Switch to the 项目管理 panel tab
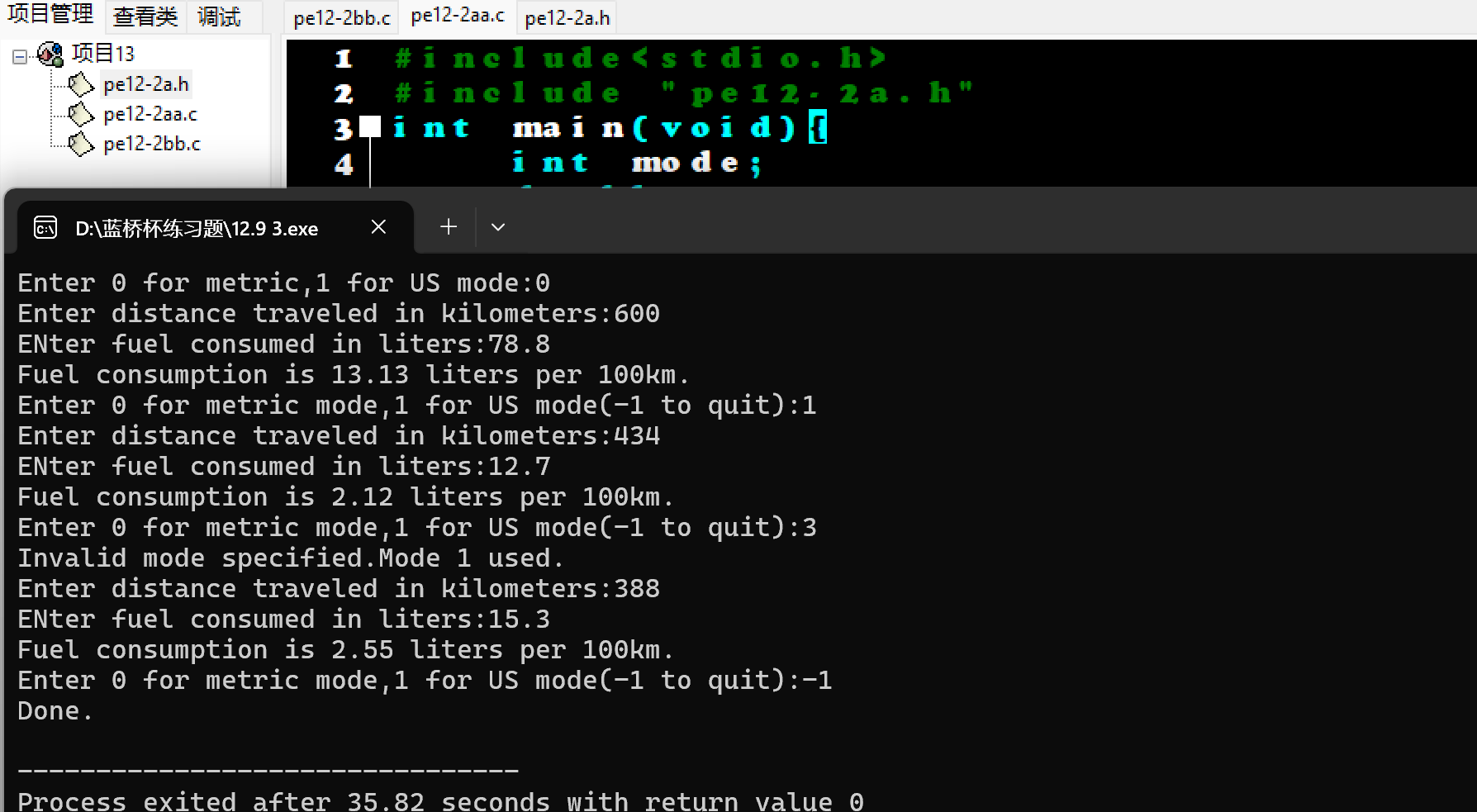 coord(50,15)
